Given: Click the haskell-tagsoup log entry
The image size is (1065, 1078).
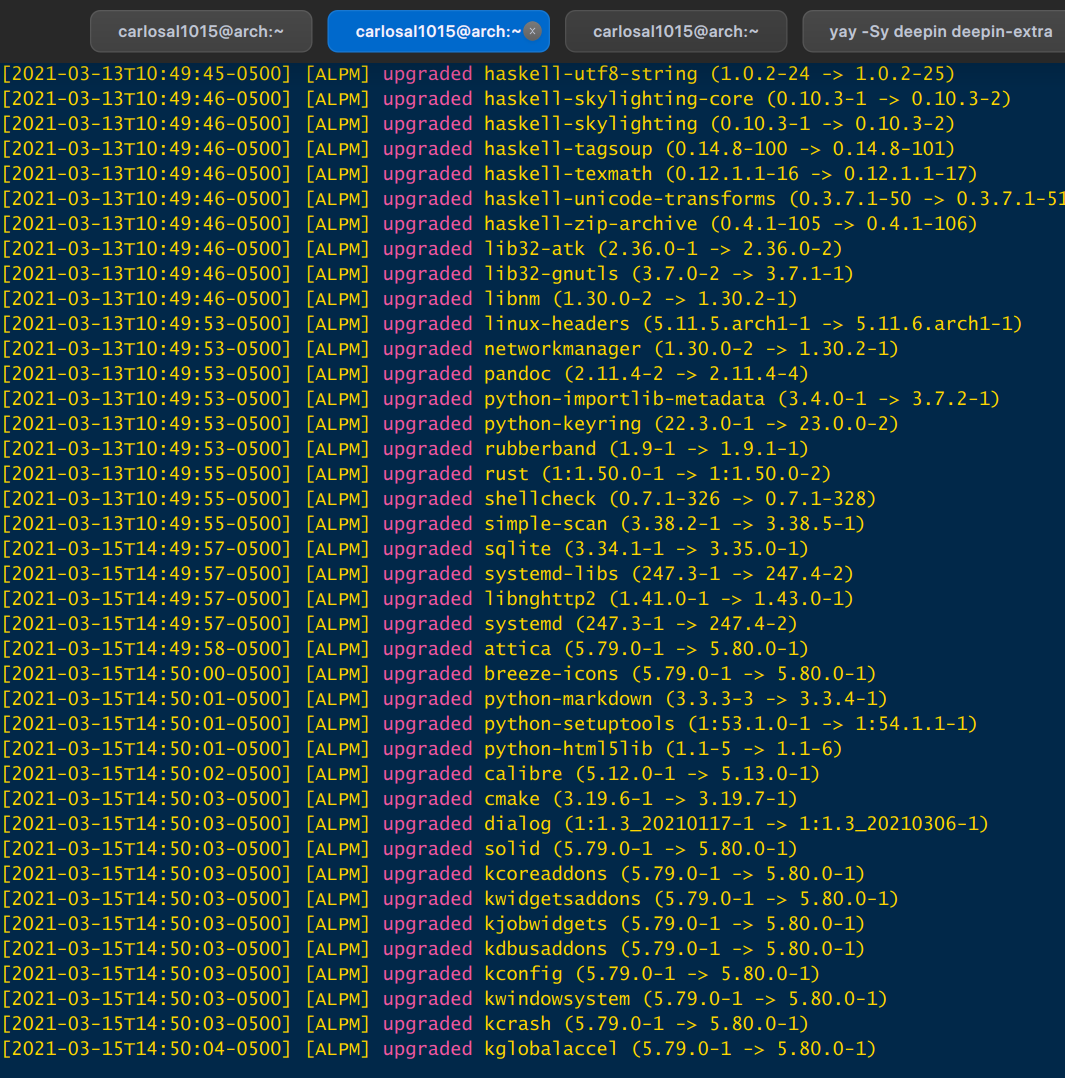Looking at the screenshot, I should [478, 149].
